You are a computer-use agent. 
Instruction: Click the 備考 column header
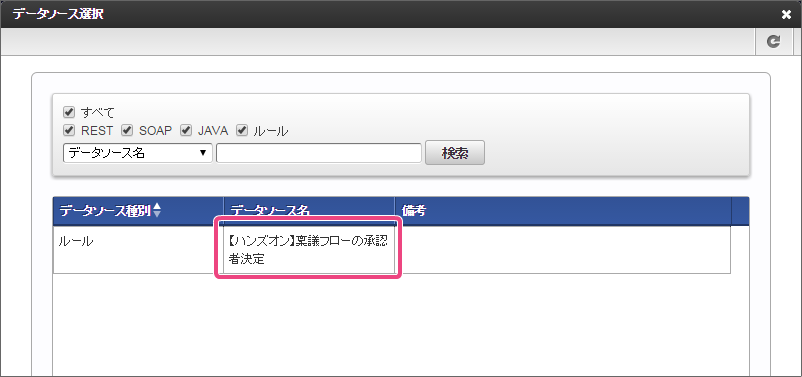pos(563,211)
